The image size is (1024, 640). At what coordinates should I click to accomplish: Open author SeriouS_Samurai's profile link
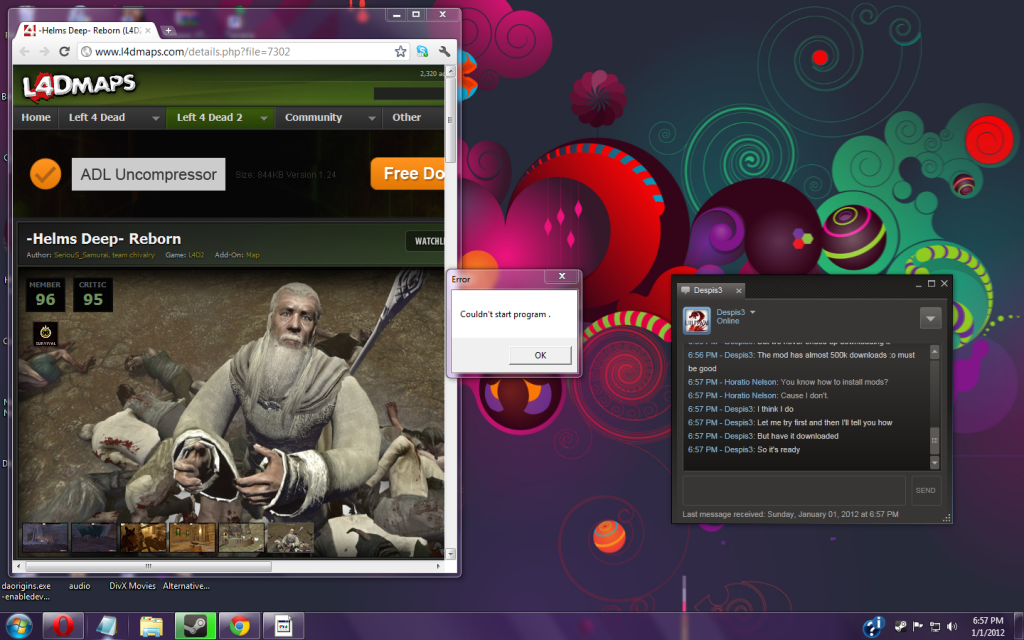(x=82, y=255)
